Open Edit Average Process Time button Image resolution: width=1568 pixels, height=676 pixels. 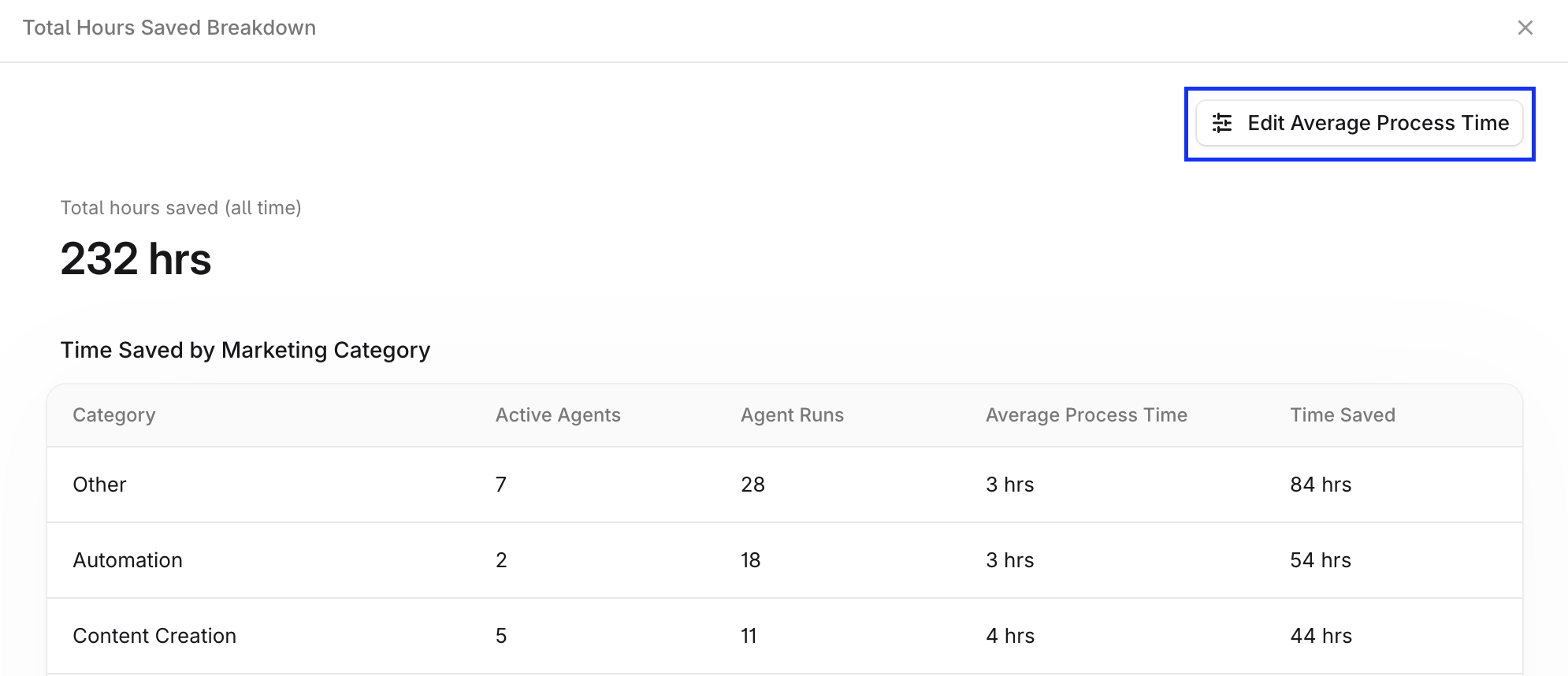coord(1359,123)
